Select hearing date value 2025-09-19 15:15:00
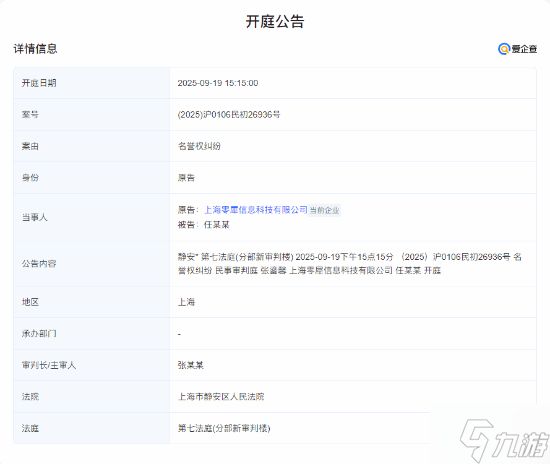The image size is (550, 464). (218, 83)
